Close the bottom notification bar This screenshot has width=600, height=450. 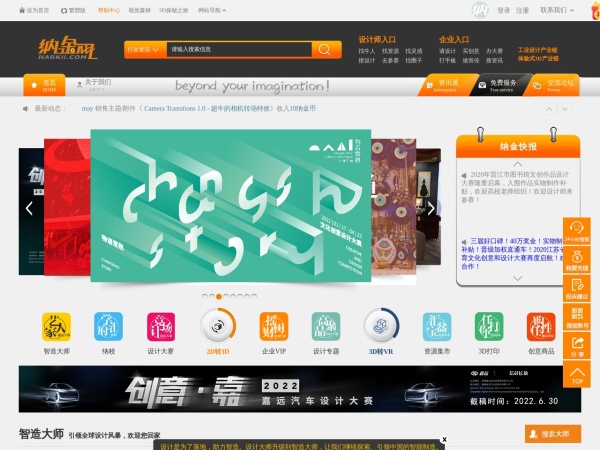[x=444, y=439]
